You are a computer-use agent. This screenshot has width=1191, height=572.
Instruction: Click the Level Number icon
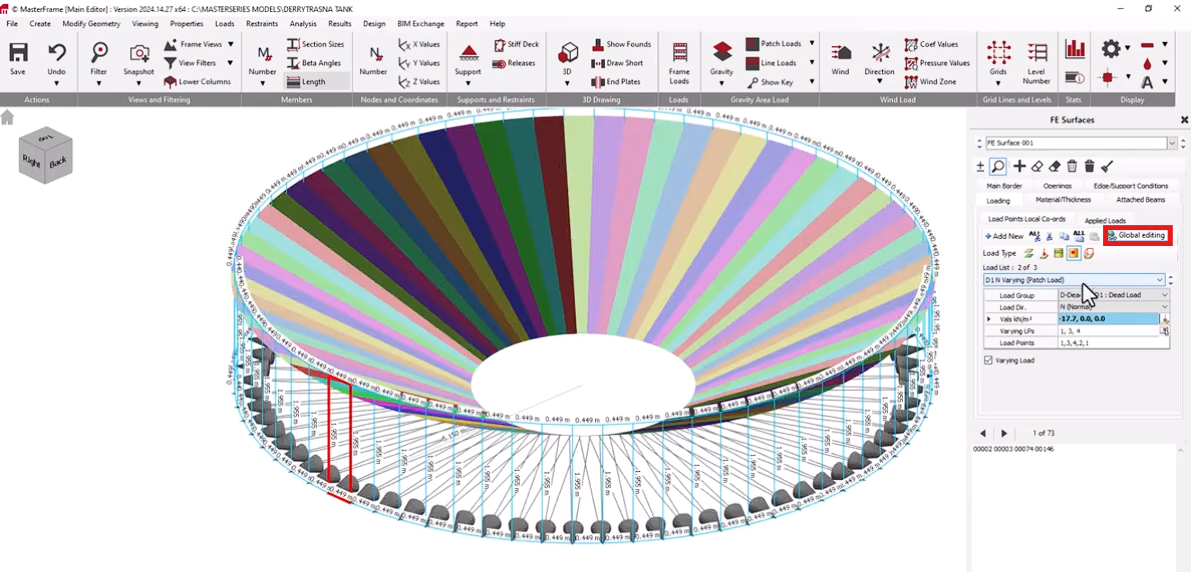[1037, 62]
